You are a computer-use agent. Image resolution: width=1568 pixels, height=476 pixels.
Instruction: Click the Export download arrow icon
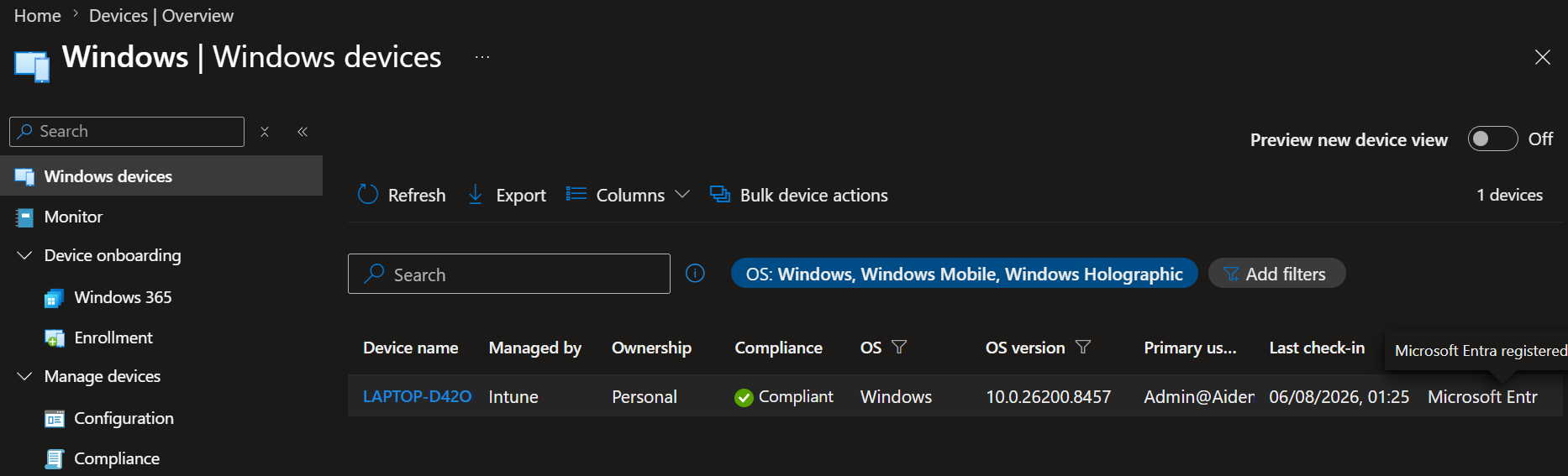point(476,195)
